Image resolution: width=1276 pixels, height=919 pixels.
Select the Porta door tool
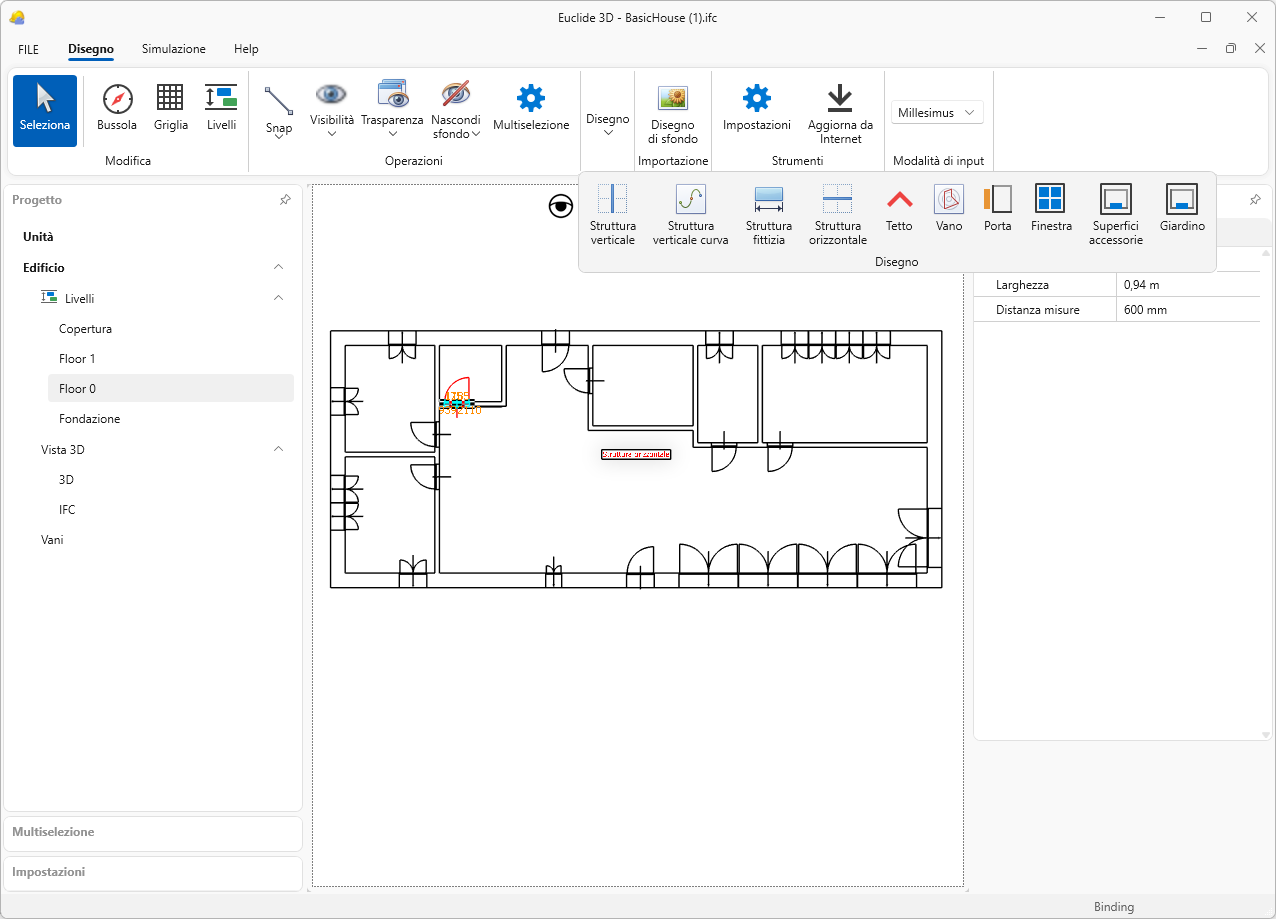[997, 209]
